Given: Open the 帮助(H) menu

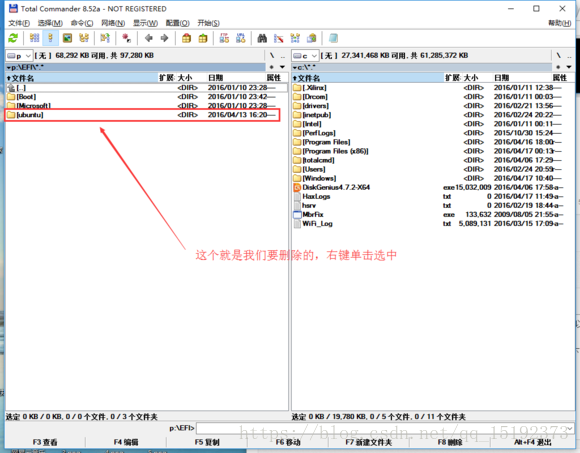Looking at the screenshot, I should point(560,23).
